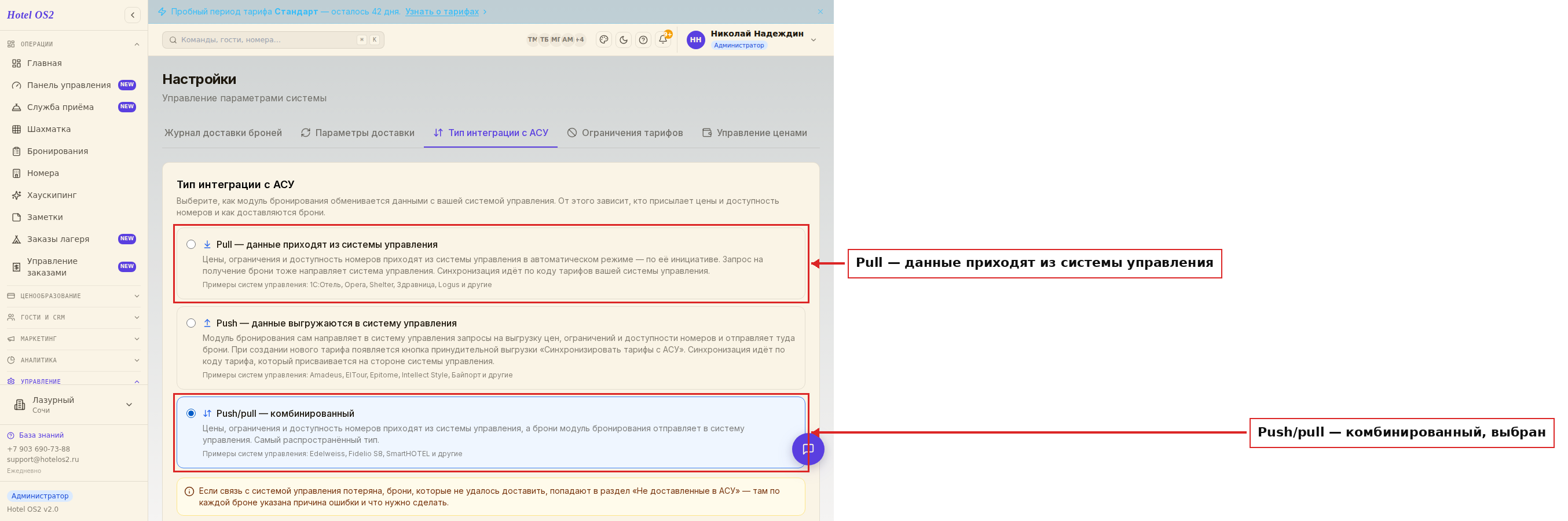Switch to Параметры доставки tab
The height and width of the screenshot is (521, 1568).
click(358, 133)
